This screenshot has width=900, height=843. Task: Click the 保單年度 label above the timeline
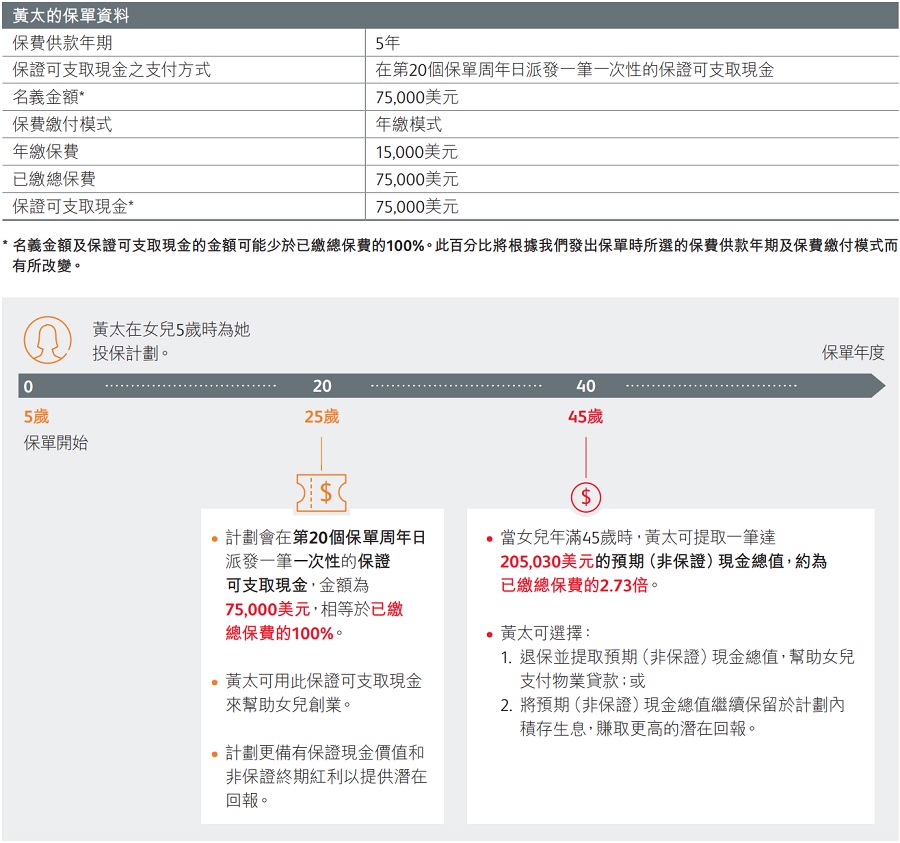(x=852, y=352)
